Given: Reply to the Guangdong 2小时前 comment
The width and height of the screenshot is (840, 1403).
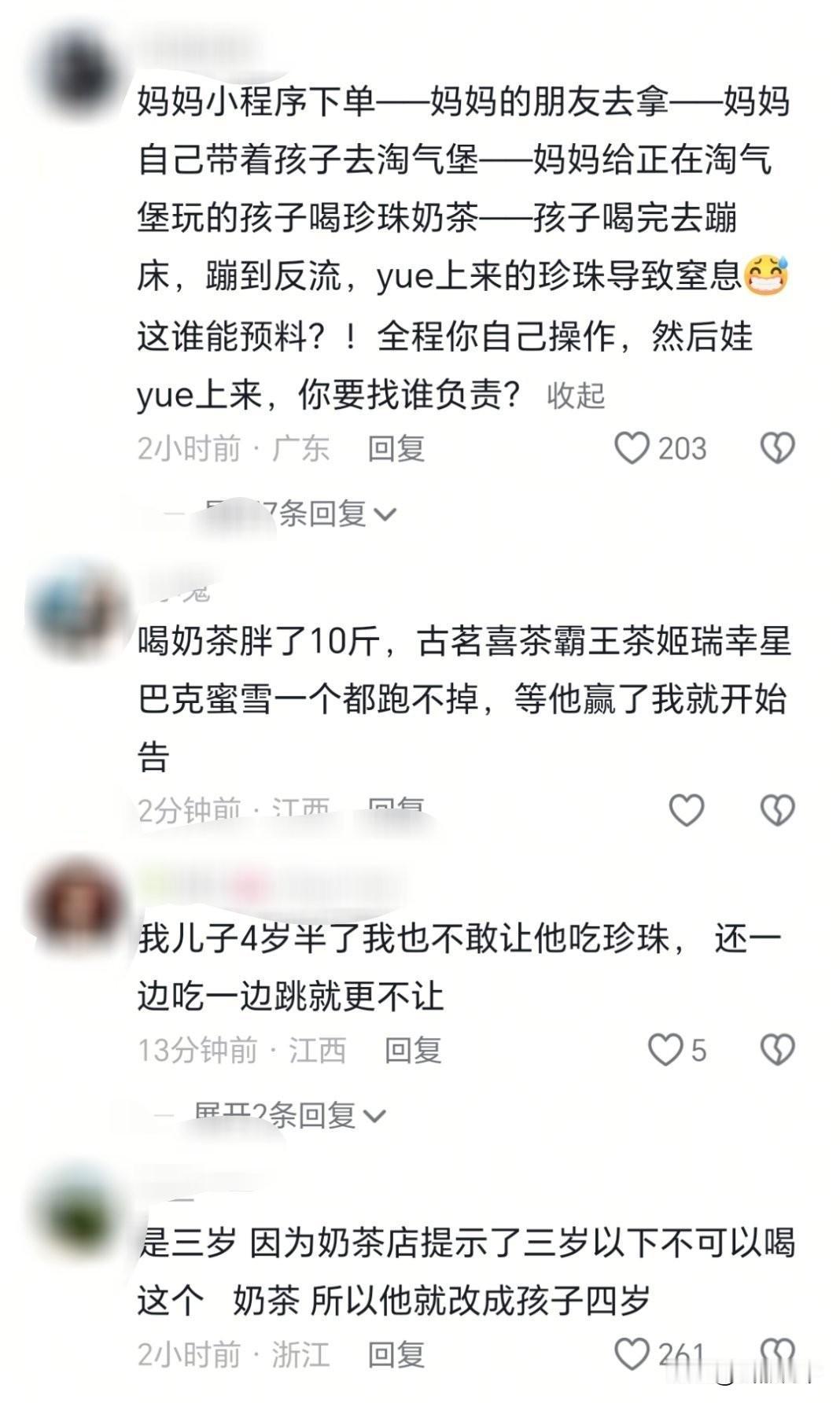Looking at the screenshot, I should 396,448.
